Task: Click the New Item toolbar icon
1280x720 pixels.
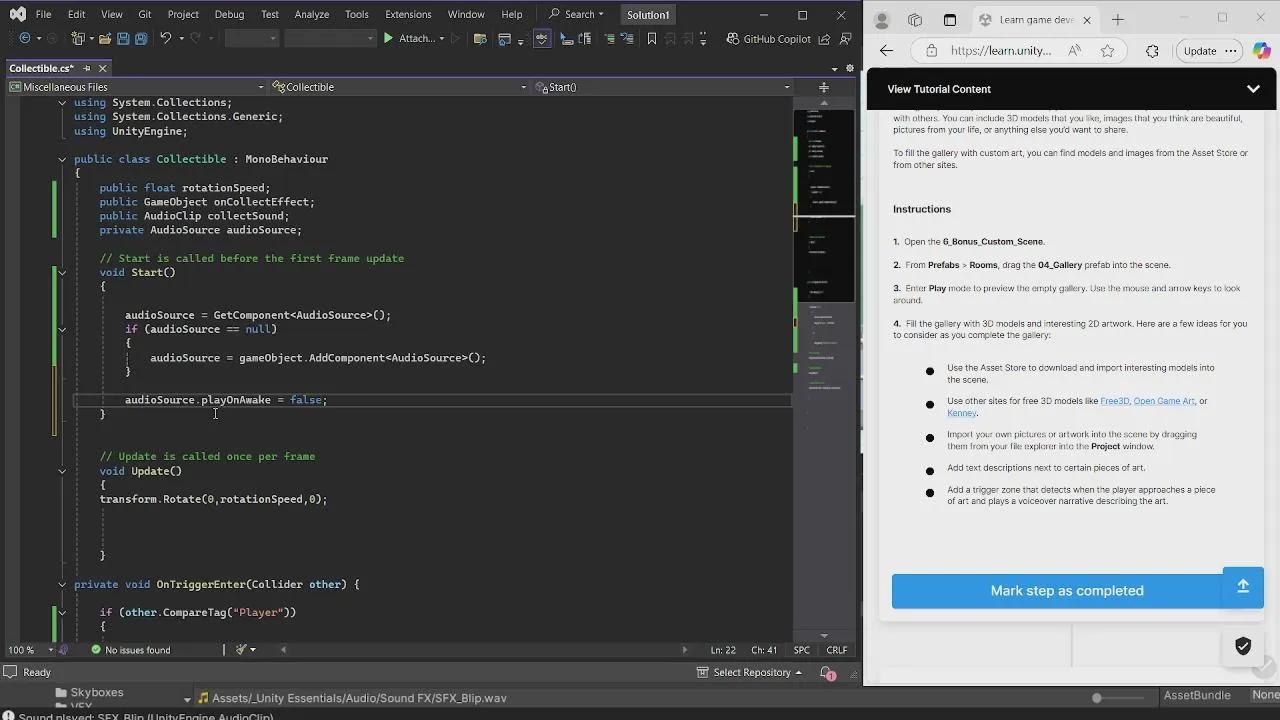Action: coord(78,38)
